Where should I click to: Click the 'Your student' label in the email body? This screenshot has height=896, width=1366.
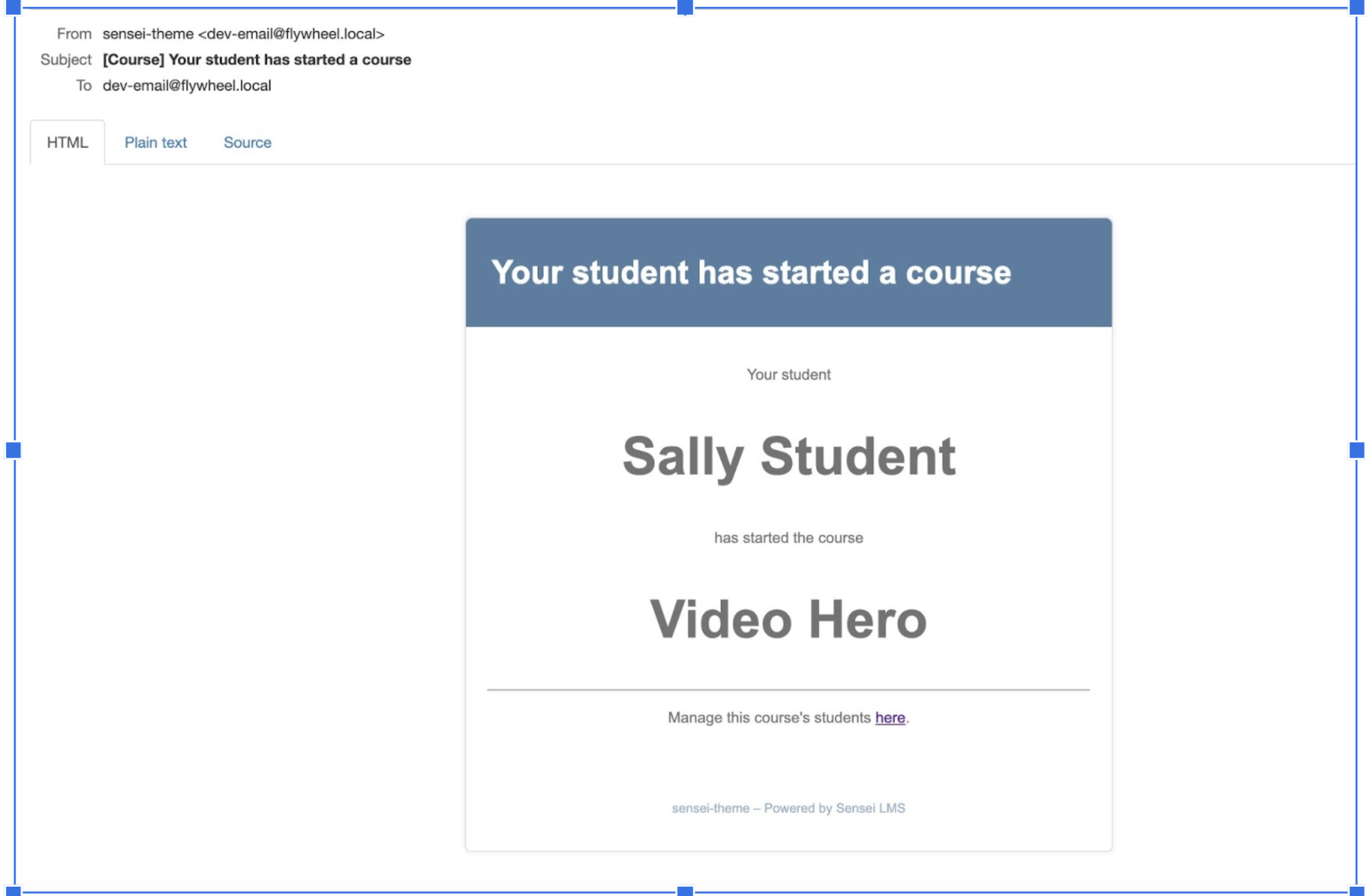[788, 374]
